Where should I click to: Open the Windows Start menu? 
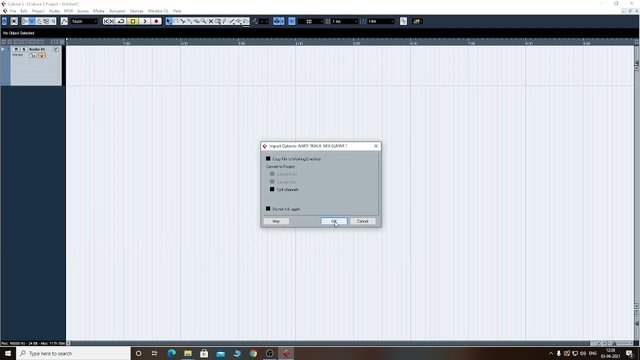(x=8, y=353)
